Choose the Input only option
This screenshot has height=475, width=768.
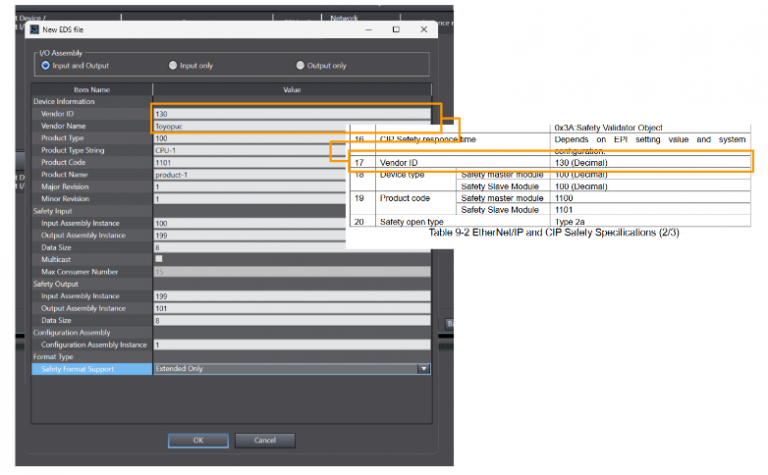(174, 66)
